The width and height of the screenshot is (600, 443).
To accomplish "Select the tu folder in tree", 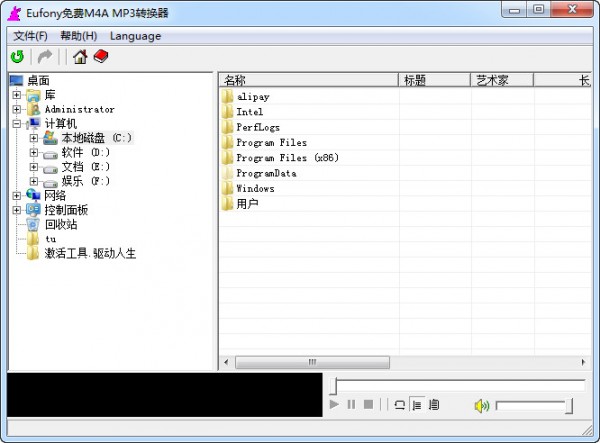I will 51,239.
